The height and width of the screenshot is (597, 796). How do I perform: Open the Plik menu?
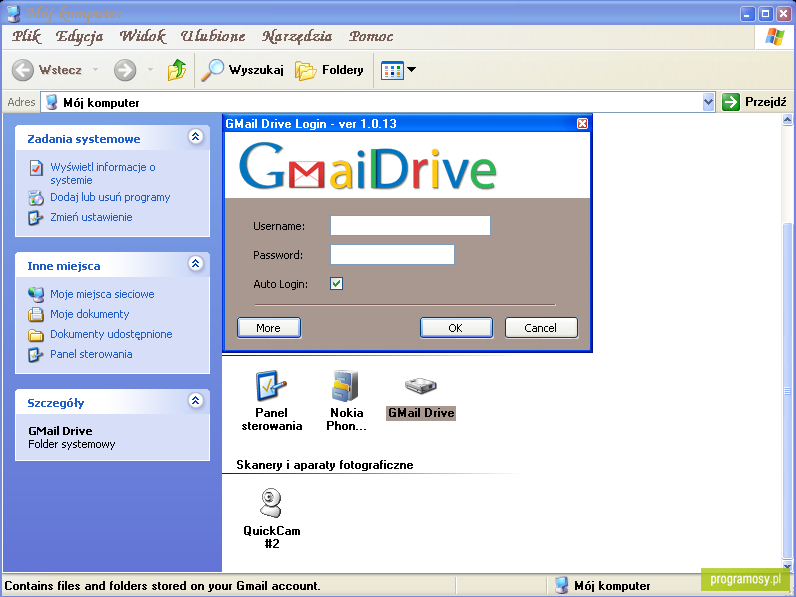coord(26,36)
